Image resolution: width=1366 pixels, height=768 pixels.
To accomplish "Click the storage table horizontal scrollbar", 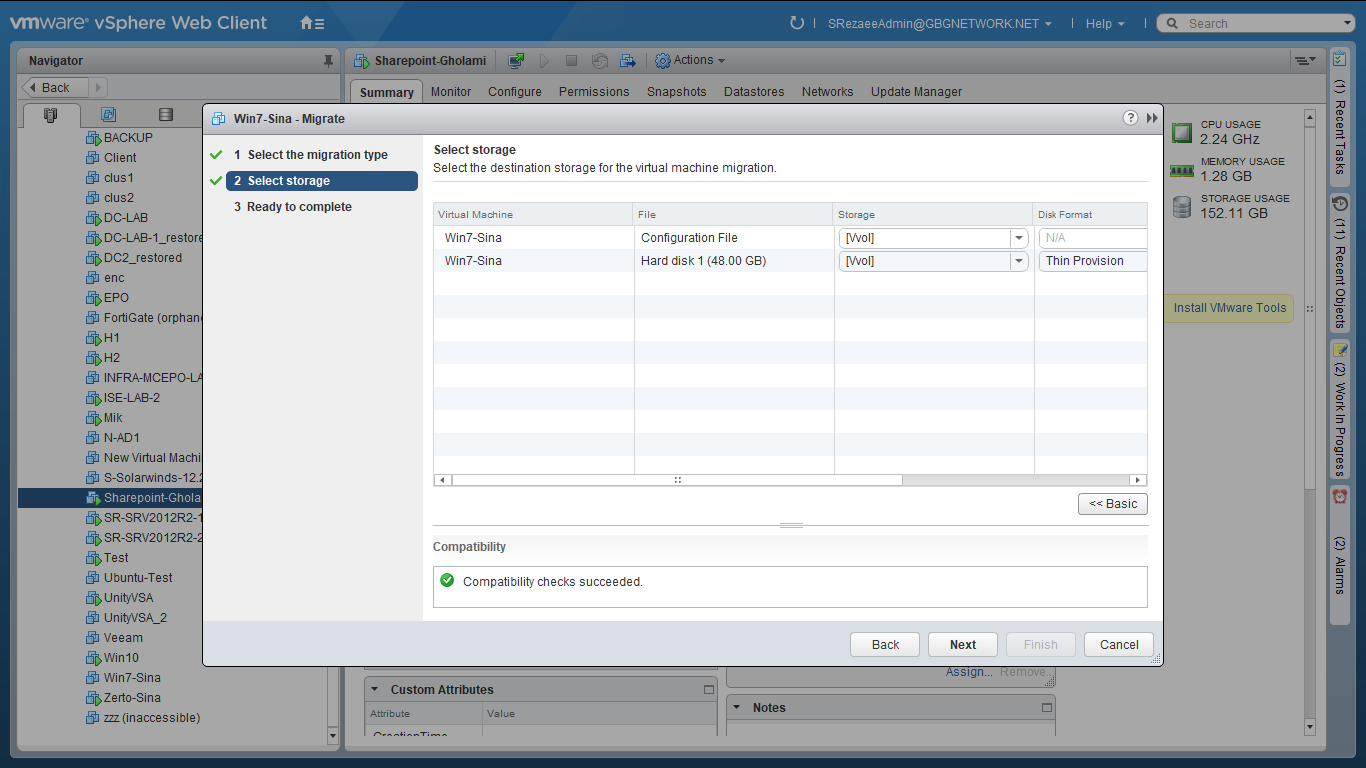I will (677, 480).
